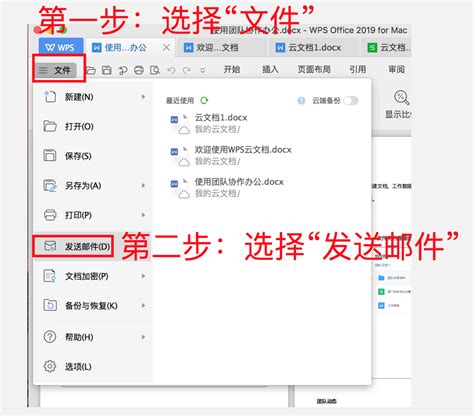This screenshot has width=474, height=416.
Task: Open the 插入 ribbon tab
Action: pyautogui.click(x=270, y=69)
